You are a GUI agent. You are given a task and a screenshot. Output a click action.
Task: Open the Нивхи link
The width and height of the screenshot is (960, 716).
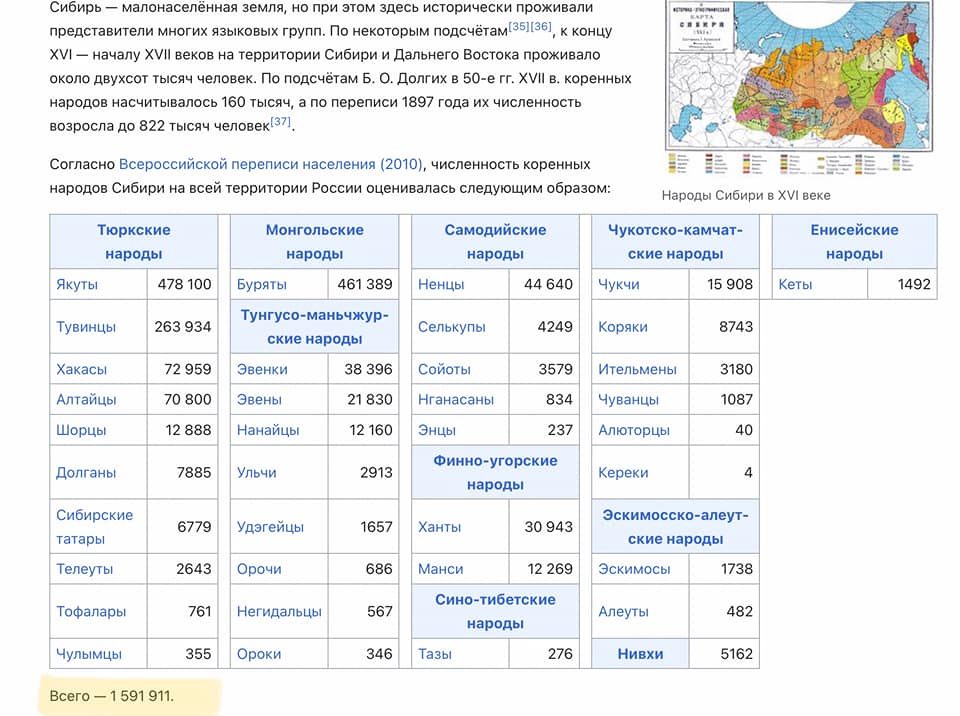640,654
